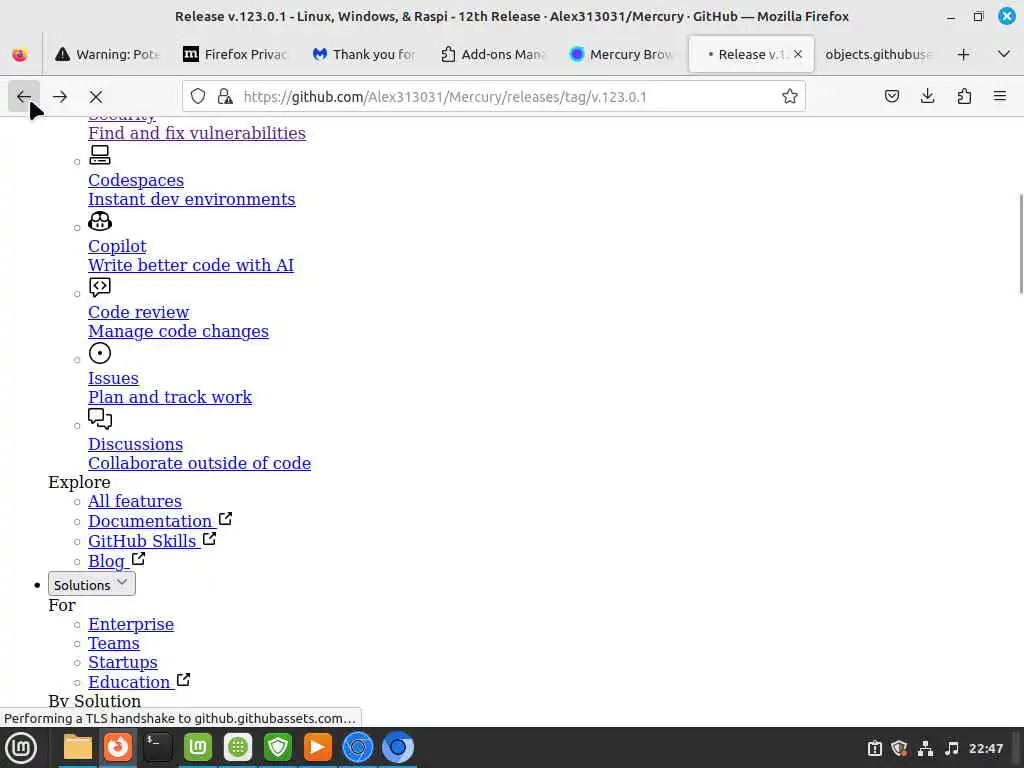Image resolution: width=1024 pixels, height=768 pixels.
Task: Click the Issues circle icon
Action: tap(100, 353)
